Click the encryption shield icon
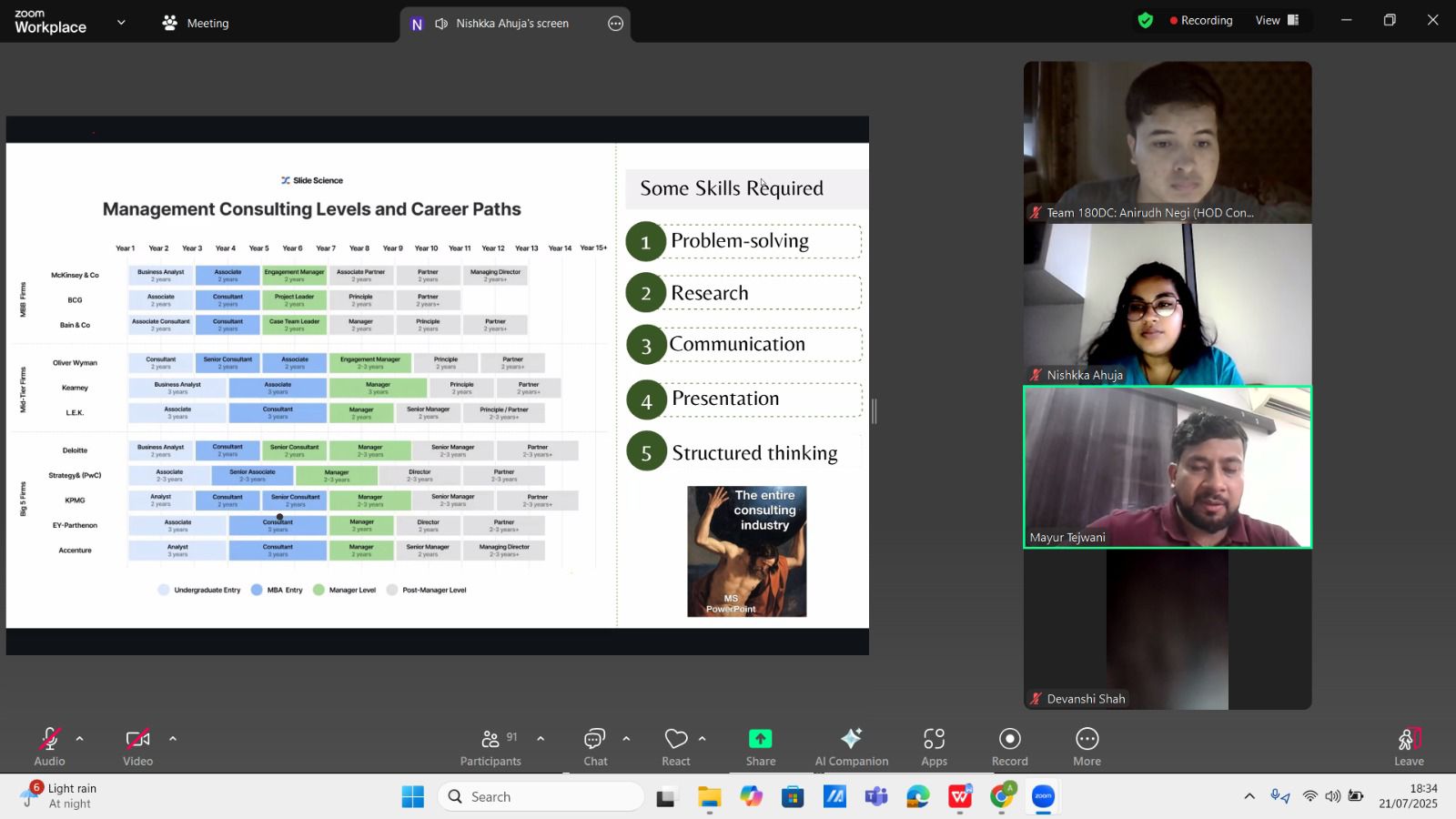Image resolution: width=1456 pixels, height=819 pixels. (x=1146, y=20)
